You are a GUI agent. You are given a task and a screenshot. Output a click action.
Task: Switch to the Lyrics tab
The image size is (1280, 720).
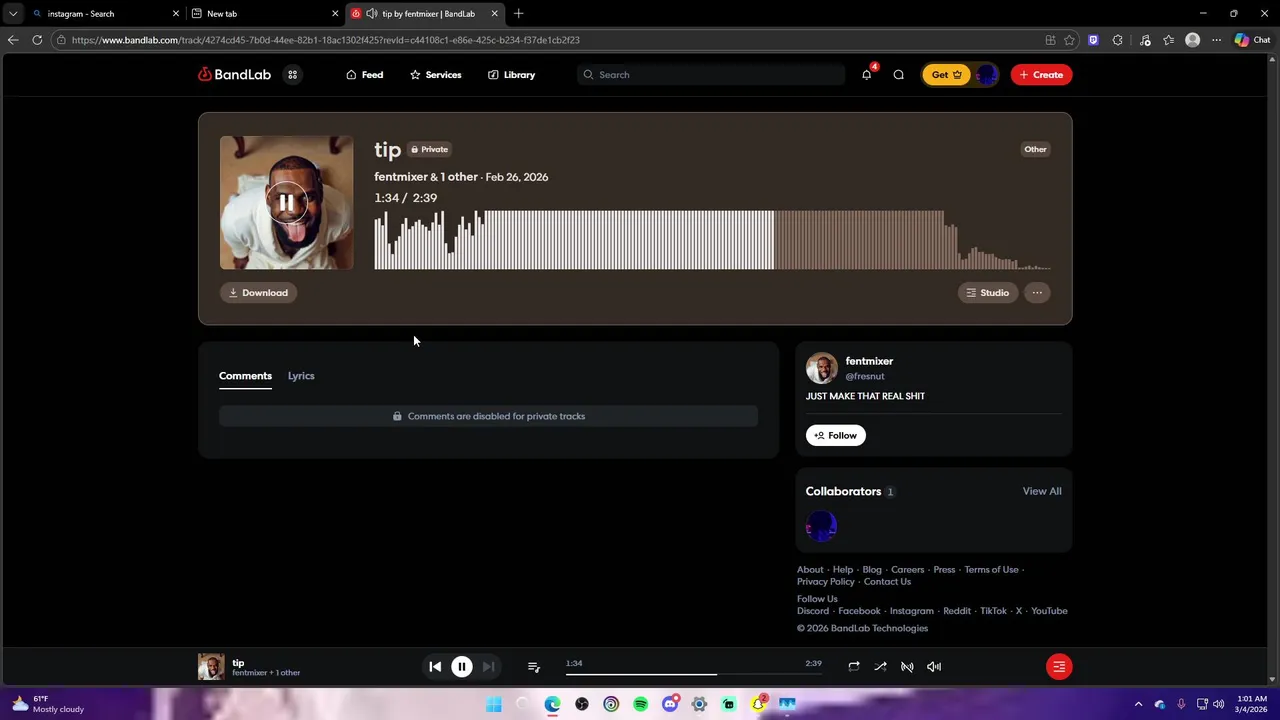click(x=301, y=376)
